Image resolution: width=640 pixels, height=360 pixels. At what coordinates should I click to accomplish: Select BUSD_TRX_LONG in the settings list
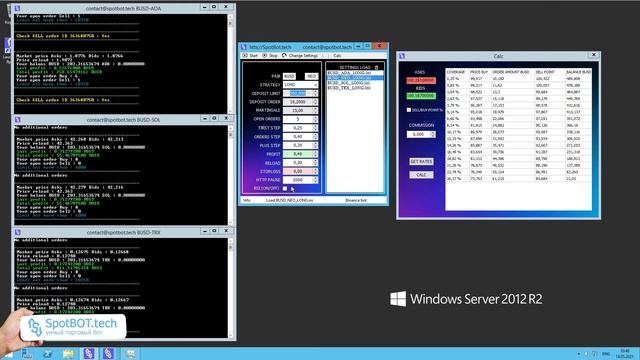point(355,87)
